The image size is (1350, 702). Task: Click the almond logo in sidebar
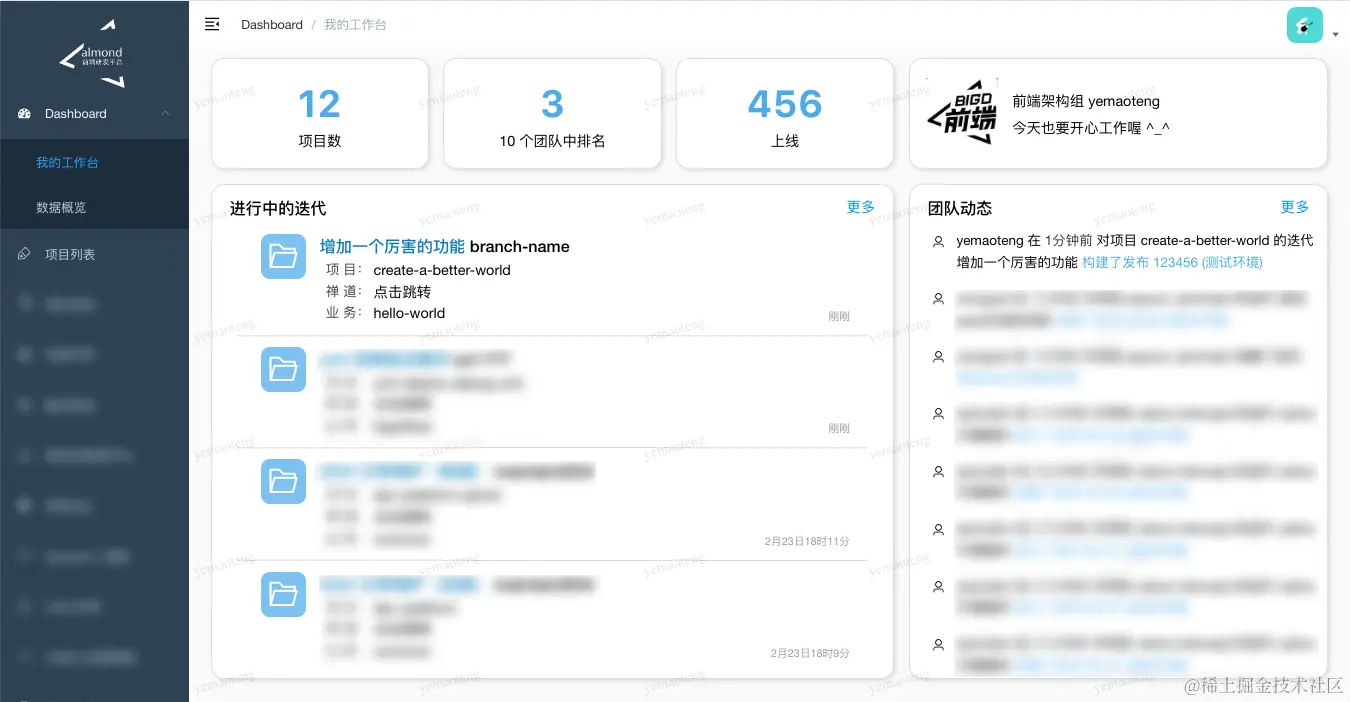[x=93, y=54]
